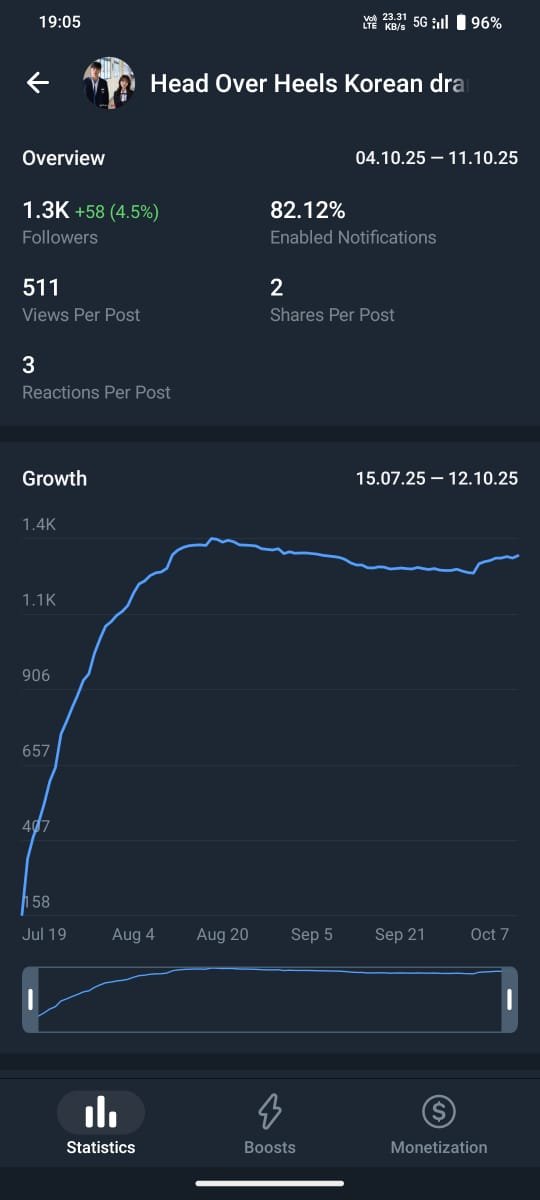Viewport: 540px width, 1200px height.
Task: Tap the back arrow icon
Action: click(x=38, y=83)
